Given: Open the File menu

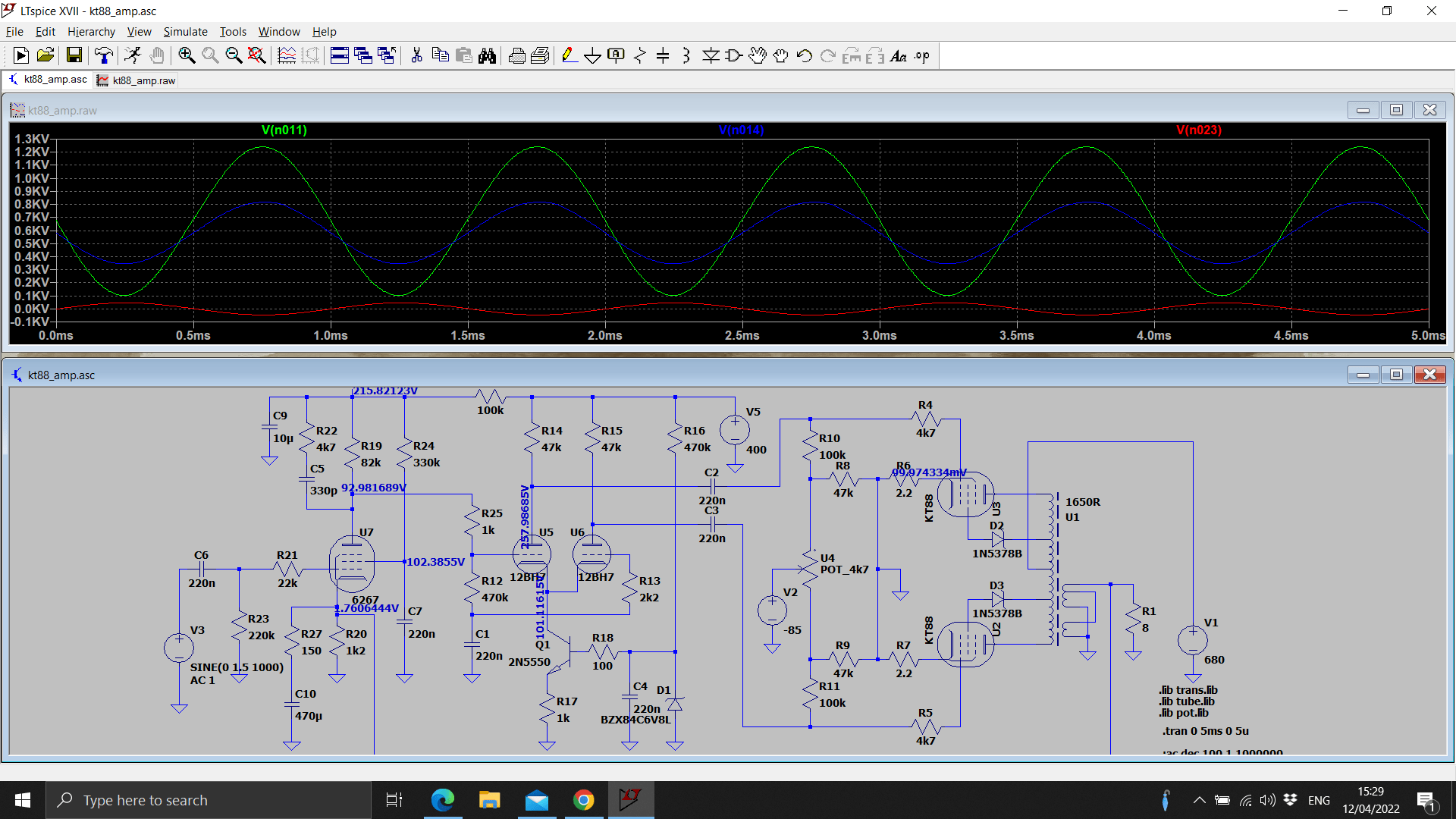Looking at the screenshot, I should click(14, 31).
